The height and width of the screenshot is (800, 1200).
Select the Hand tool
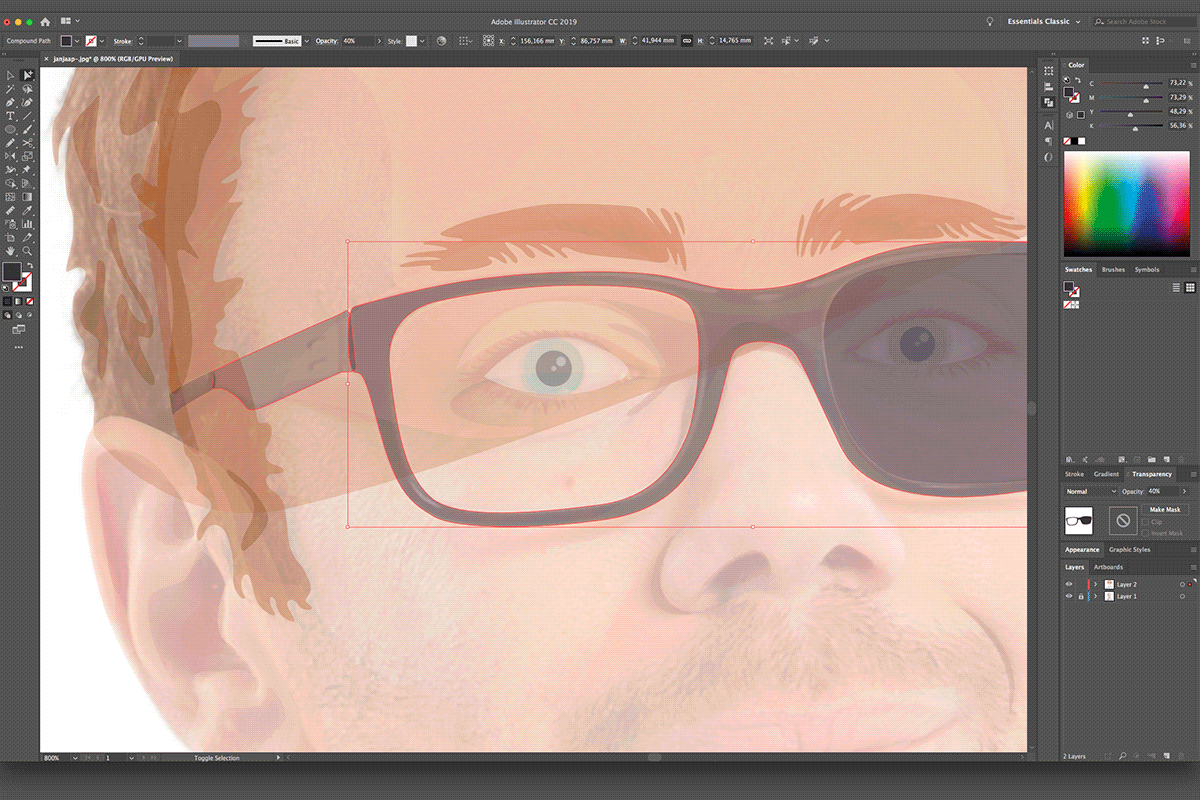(x=10, y=251)
